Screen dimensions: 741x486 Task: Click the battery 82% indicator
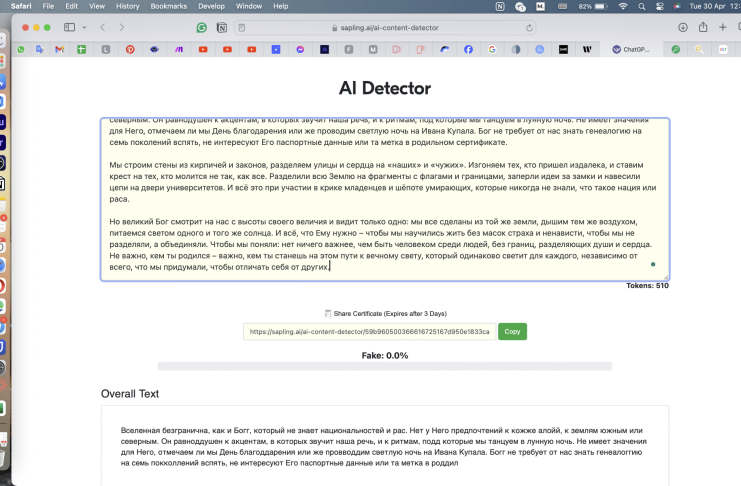[x=593, y=6]
